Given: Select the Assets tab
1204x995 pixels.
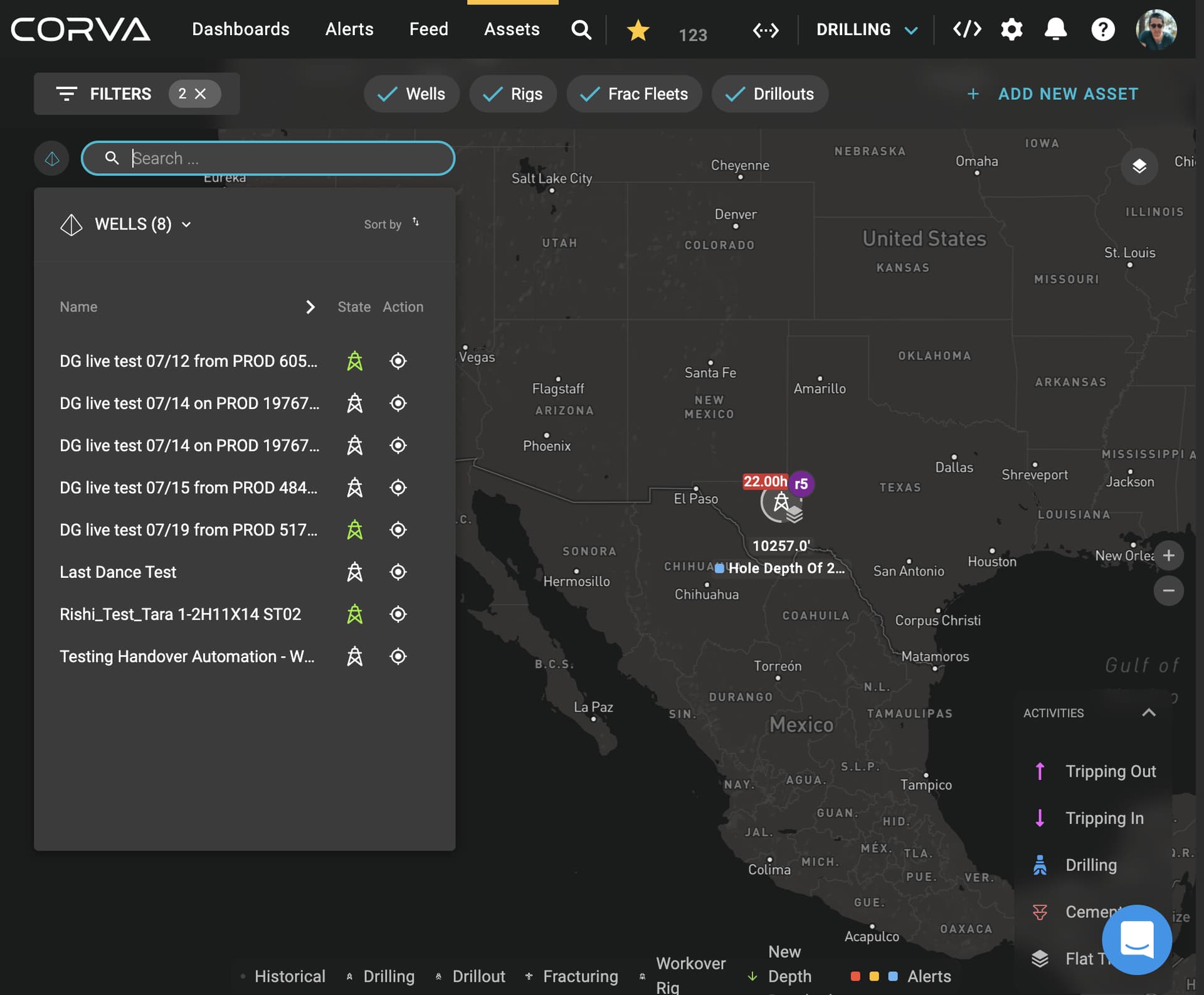Looking at the screenshot, I should pos(512,29).
